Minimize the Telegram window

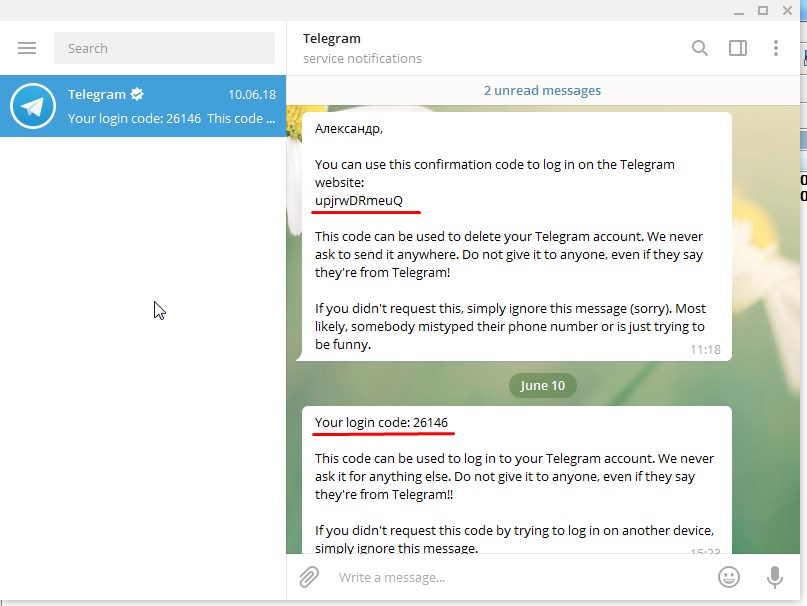[739, 11]
